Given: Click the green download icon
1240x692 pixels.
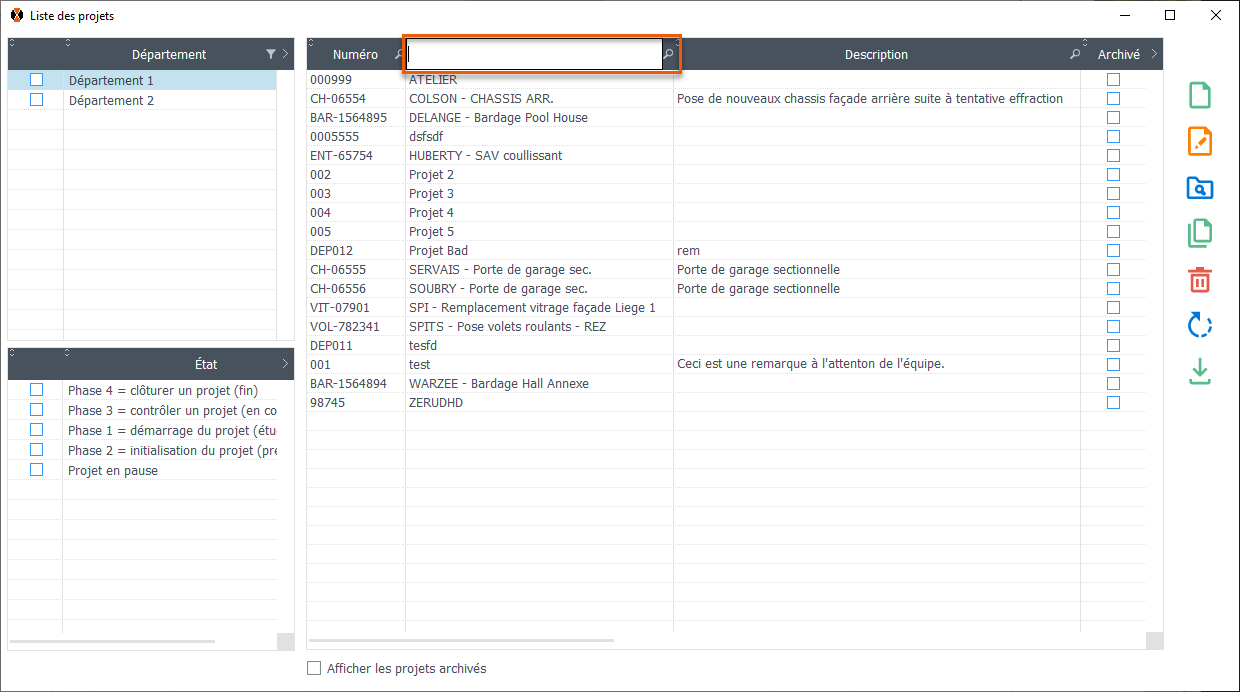Looking at the screenshot, I should pos(1200,371).
